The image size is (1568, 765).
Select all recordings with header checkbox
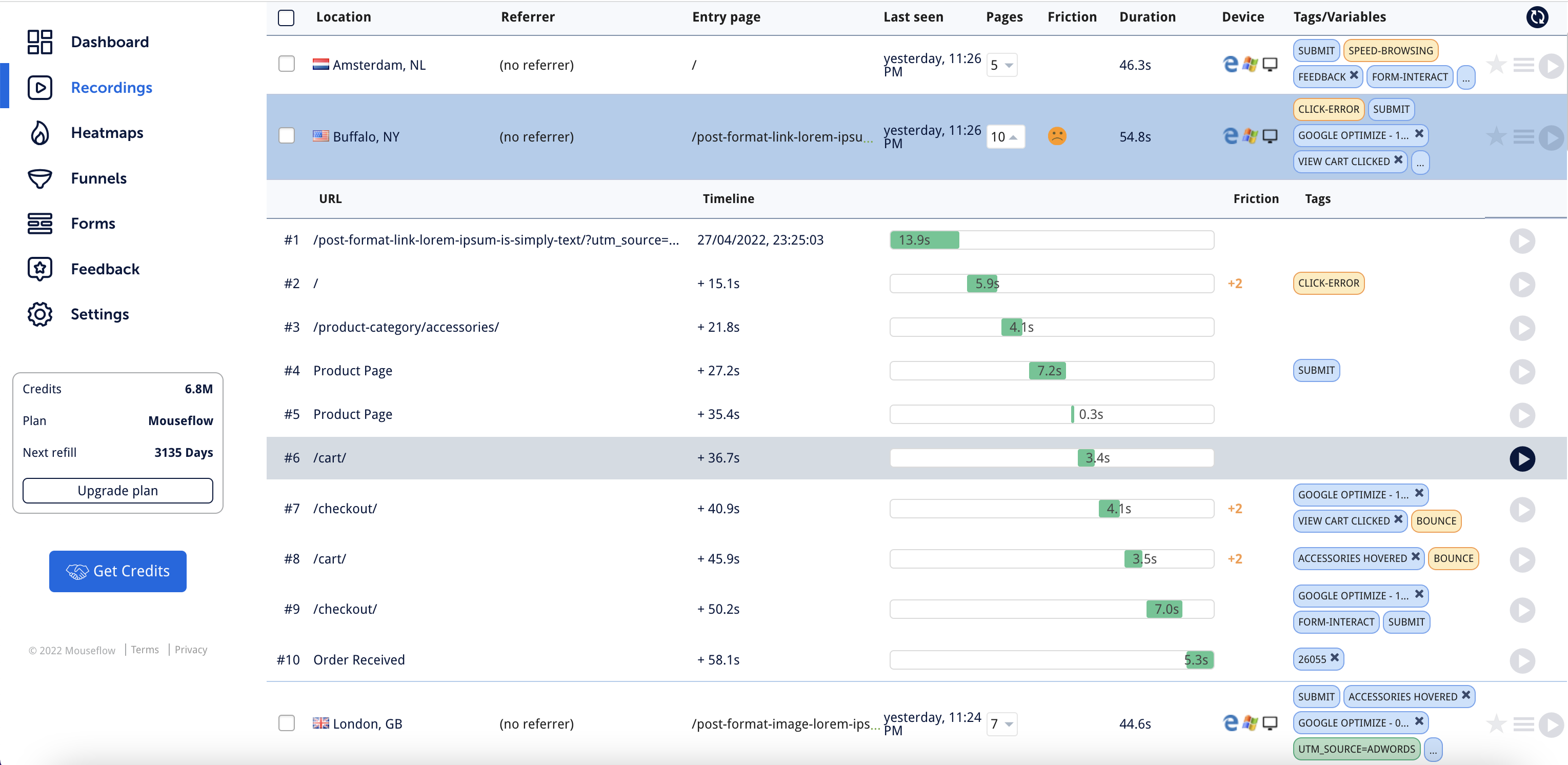click(286, 17)
